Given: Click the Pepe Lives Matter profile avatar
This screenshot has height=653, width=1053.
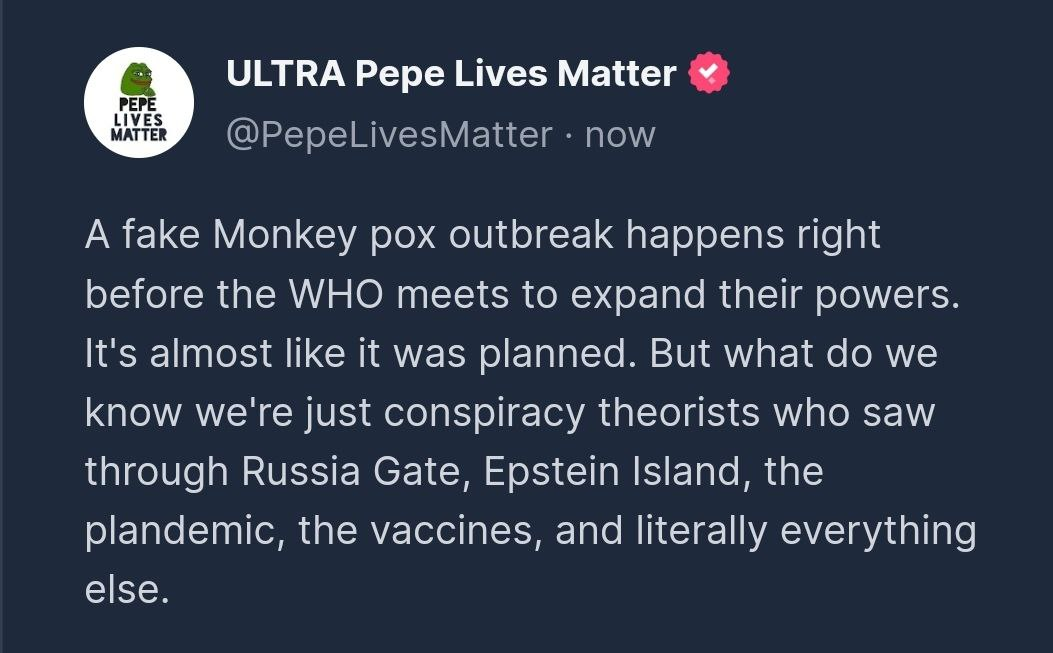Looking at the screenshot, I should coord(138,102).
